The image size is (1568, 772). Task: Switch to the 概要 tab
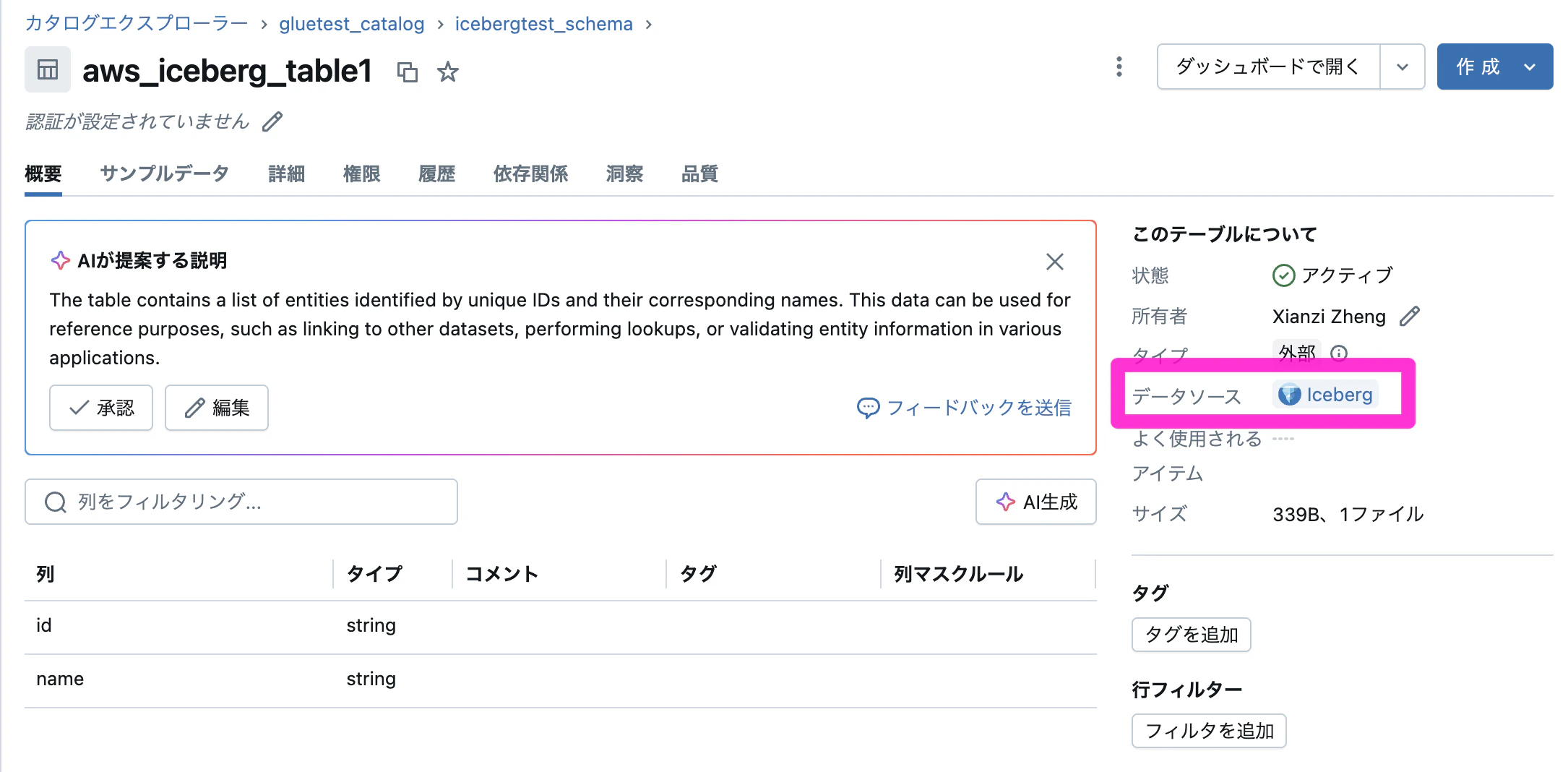[43, 173]
